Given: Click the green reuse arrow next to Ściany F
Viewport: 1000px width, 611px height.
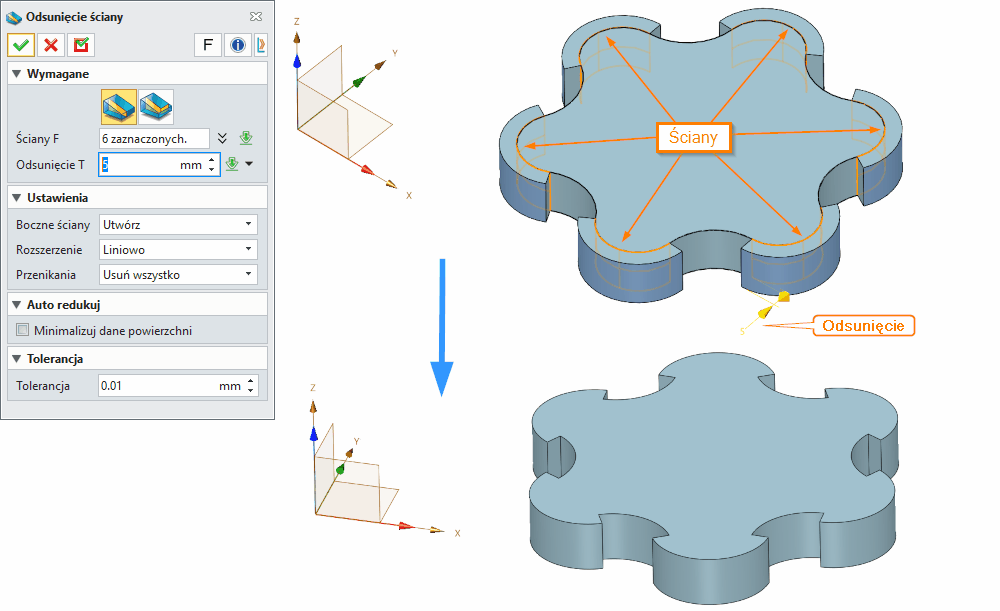Looking at the screenshot, I should click(x=246, y=138).
